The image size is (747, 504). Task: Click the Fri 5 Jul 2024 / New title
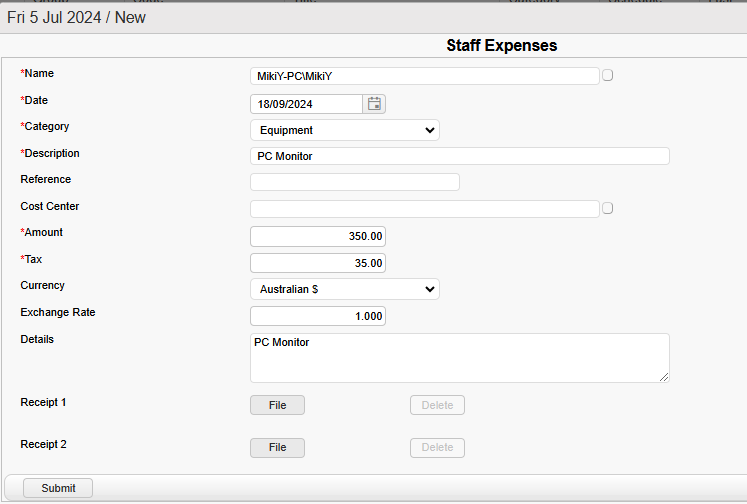click(x=76, y=18)
